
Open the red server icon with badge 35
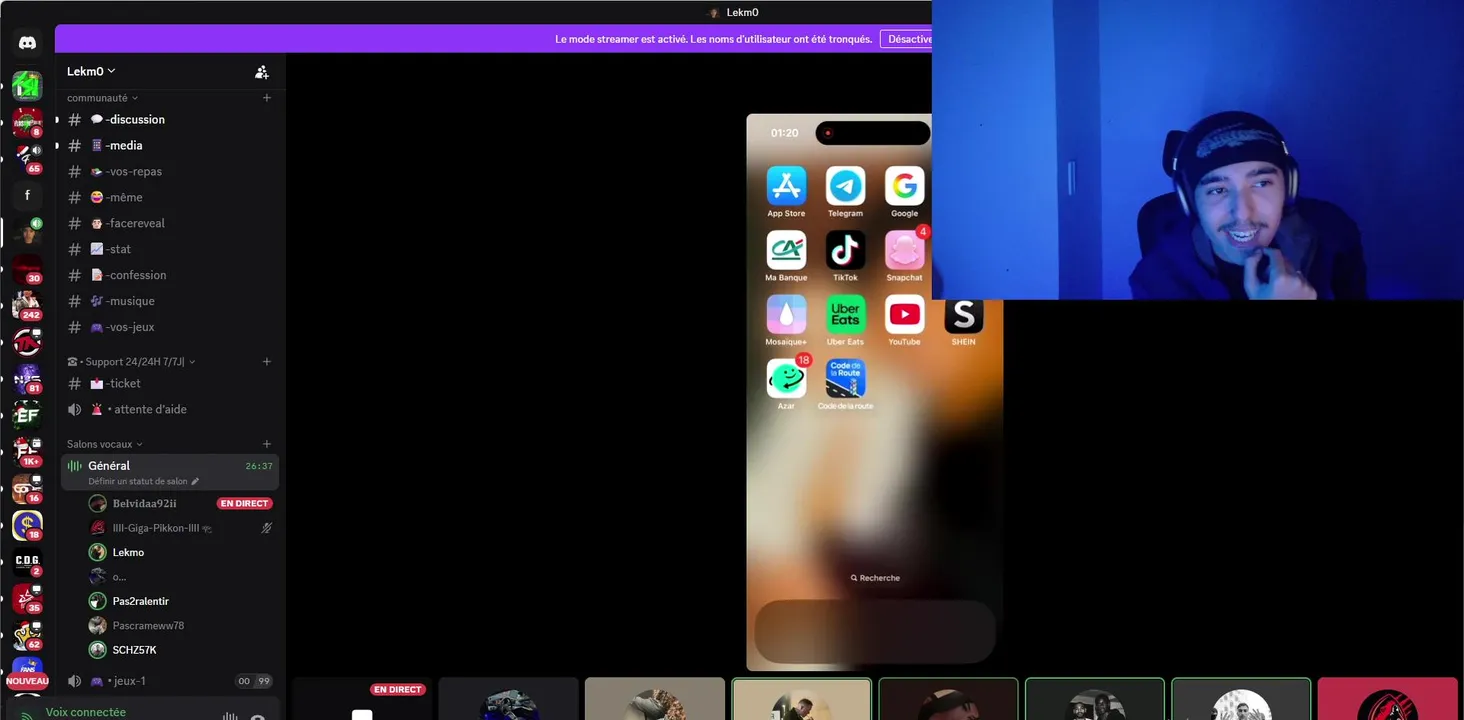tap(27, 598)
